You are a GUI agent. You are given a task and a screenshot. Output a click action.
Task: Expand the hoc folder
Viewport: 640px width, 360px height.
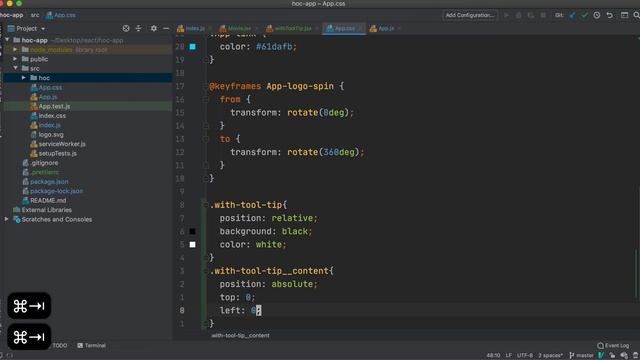[x=23, y=78]
